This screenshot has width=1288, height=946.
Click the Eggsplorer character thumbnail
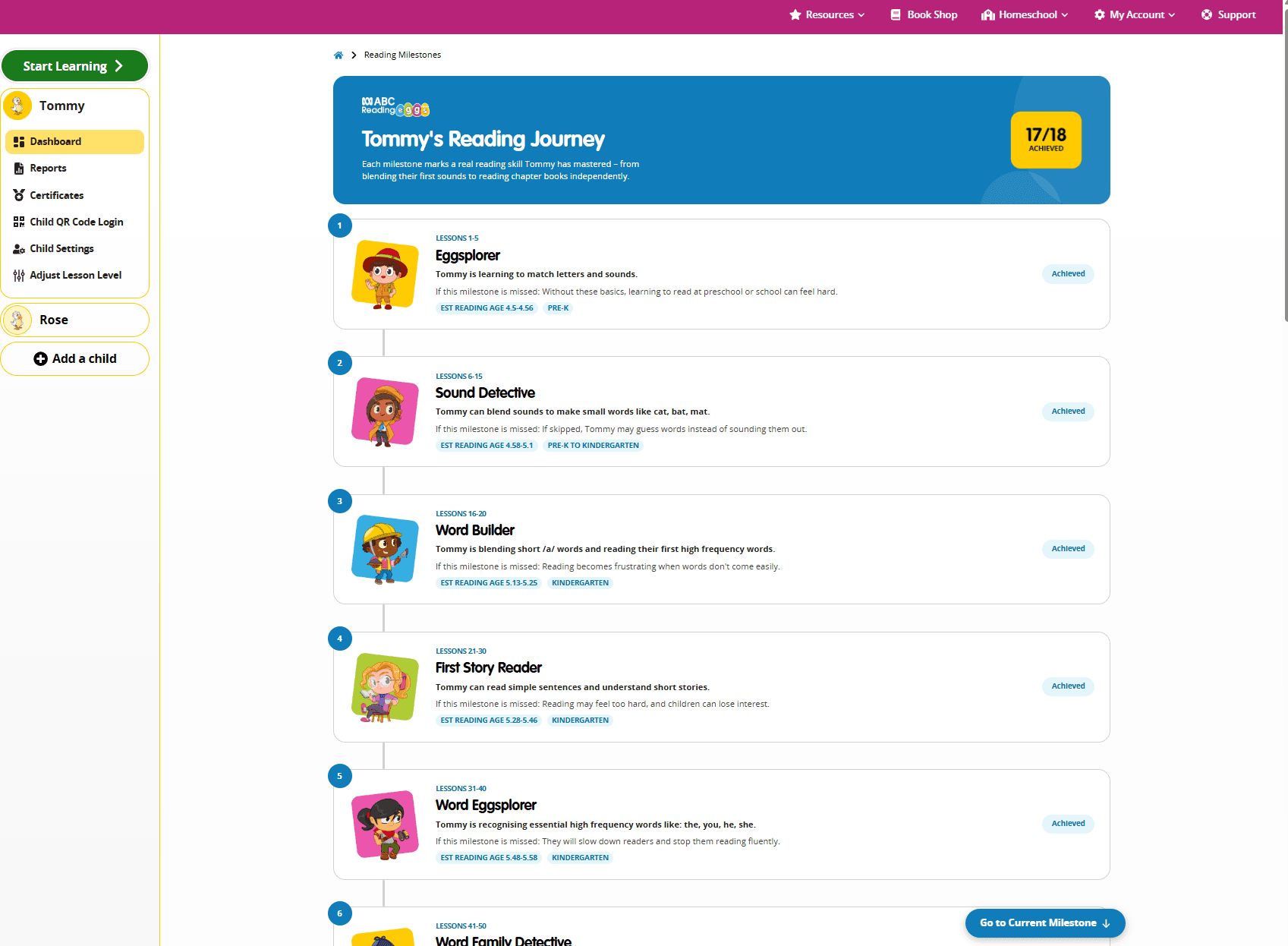point(386,274)
